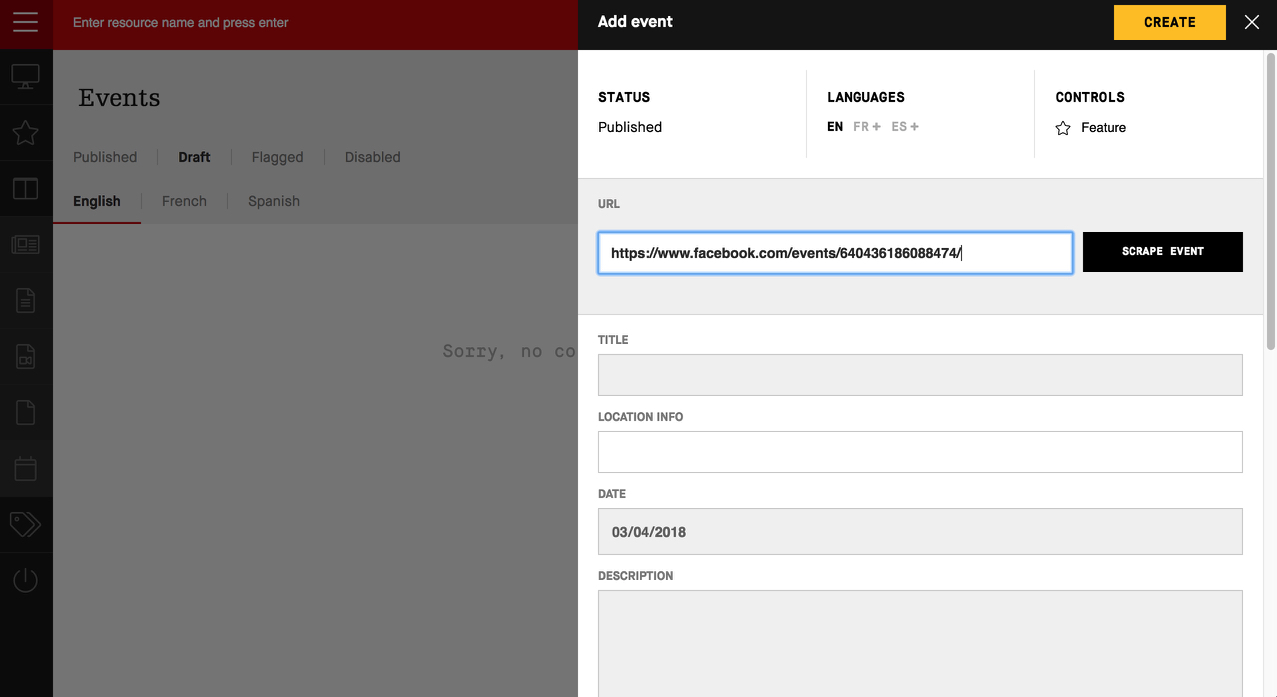The image size is (1277, 697).
Task: Open the newspaper sidebar icon
Action: pyautogui.click(x=26, y=244)
